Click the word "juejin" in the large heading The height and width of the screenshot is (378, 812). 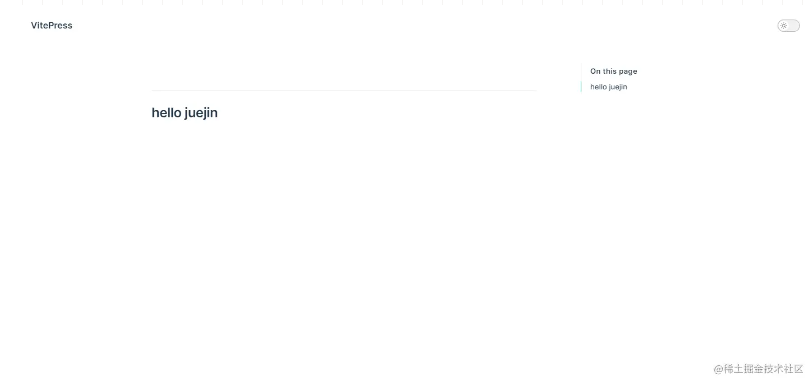click(201, 113)
